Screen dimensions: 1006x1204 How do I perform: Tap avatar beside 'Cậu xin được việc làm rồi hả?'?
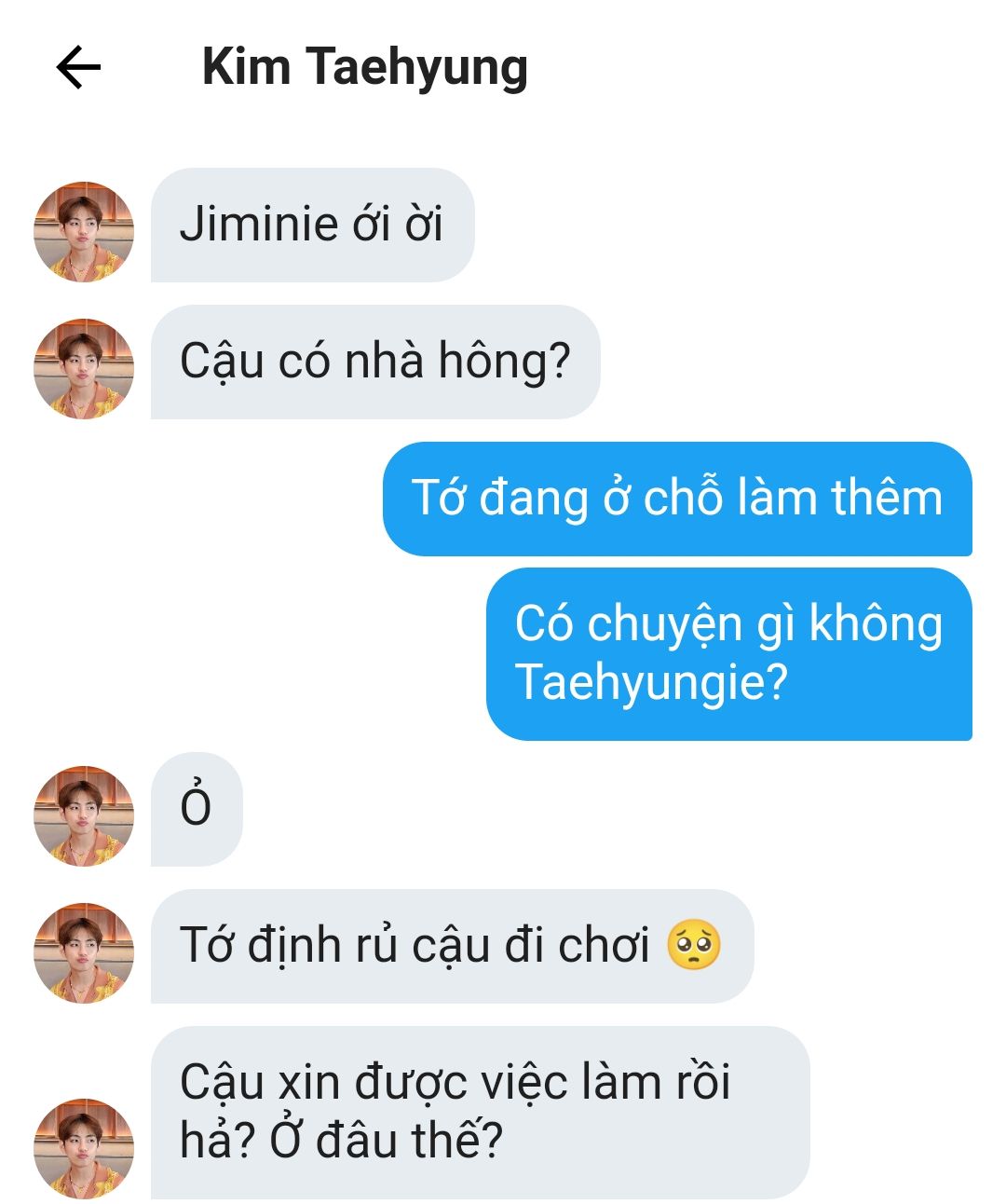84,1148
